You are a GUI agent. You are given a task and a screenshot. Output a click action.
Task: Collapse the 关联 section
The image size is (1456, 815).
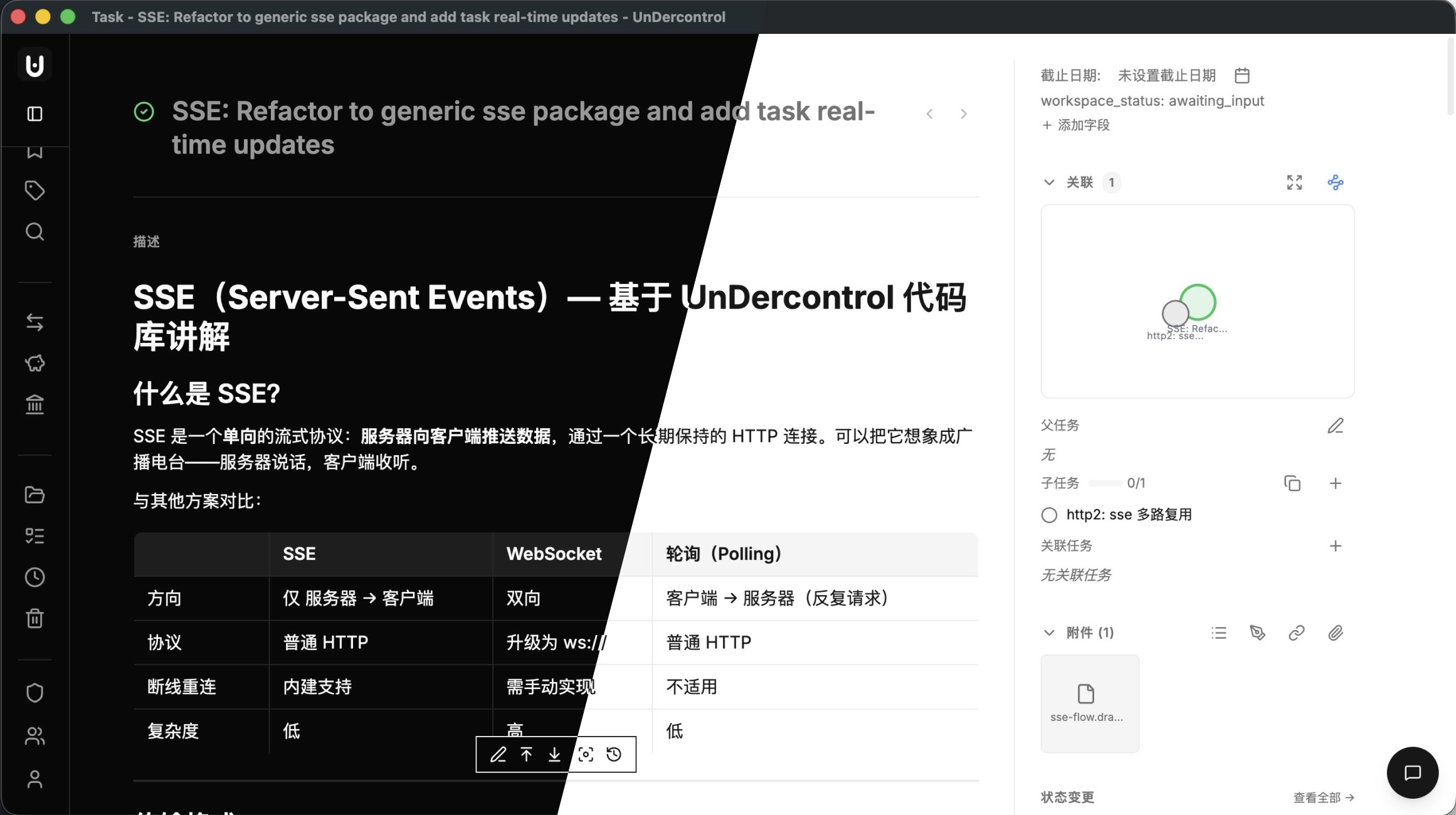pyautogui.click(x=1049, y=182)
